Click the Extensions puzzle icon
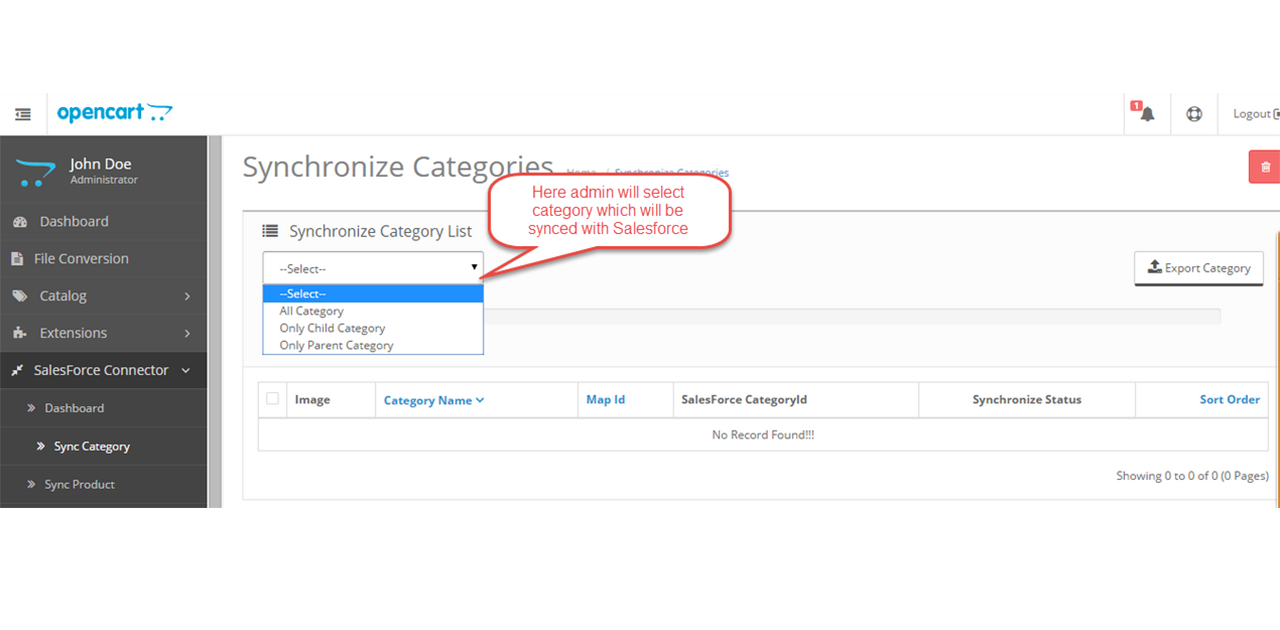 pos(19,333)
